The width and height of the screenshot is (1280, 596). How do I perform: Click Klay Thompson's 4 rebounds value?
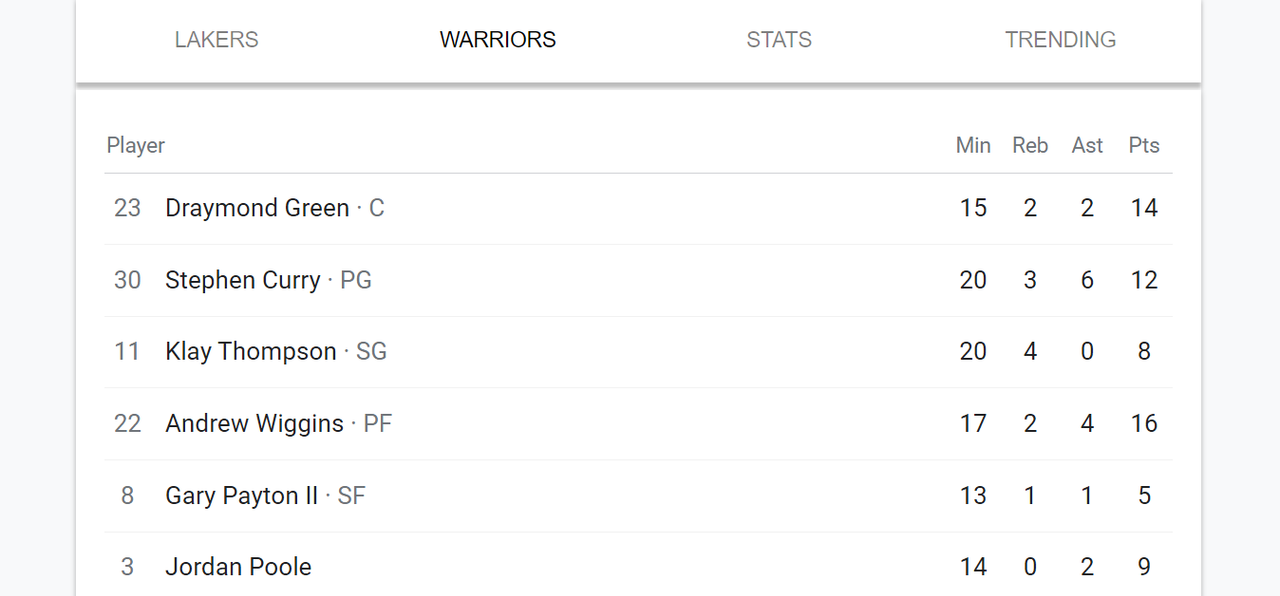point(1030,352)
